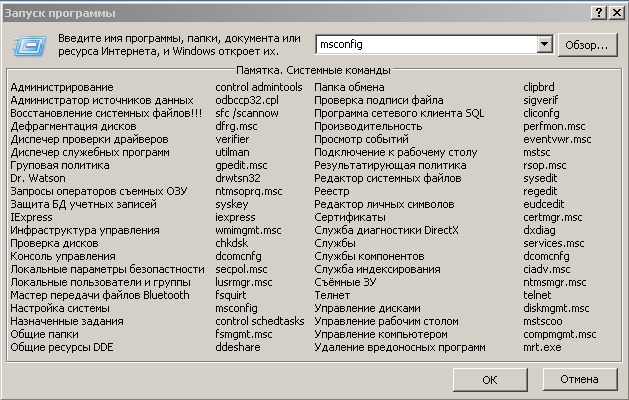Click the msconfig command input field

(425, 45)
